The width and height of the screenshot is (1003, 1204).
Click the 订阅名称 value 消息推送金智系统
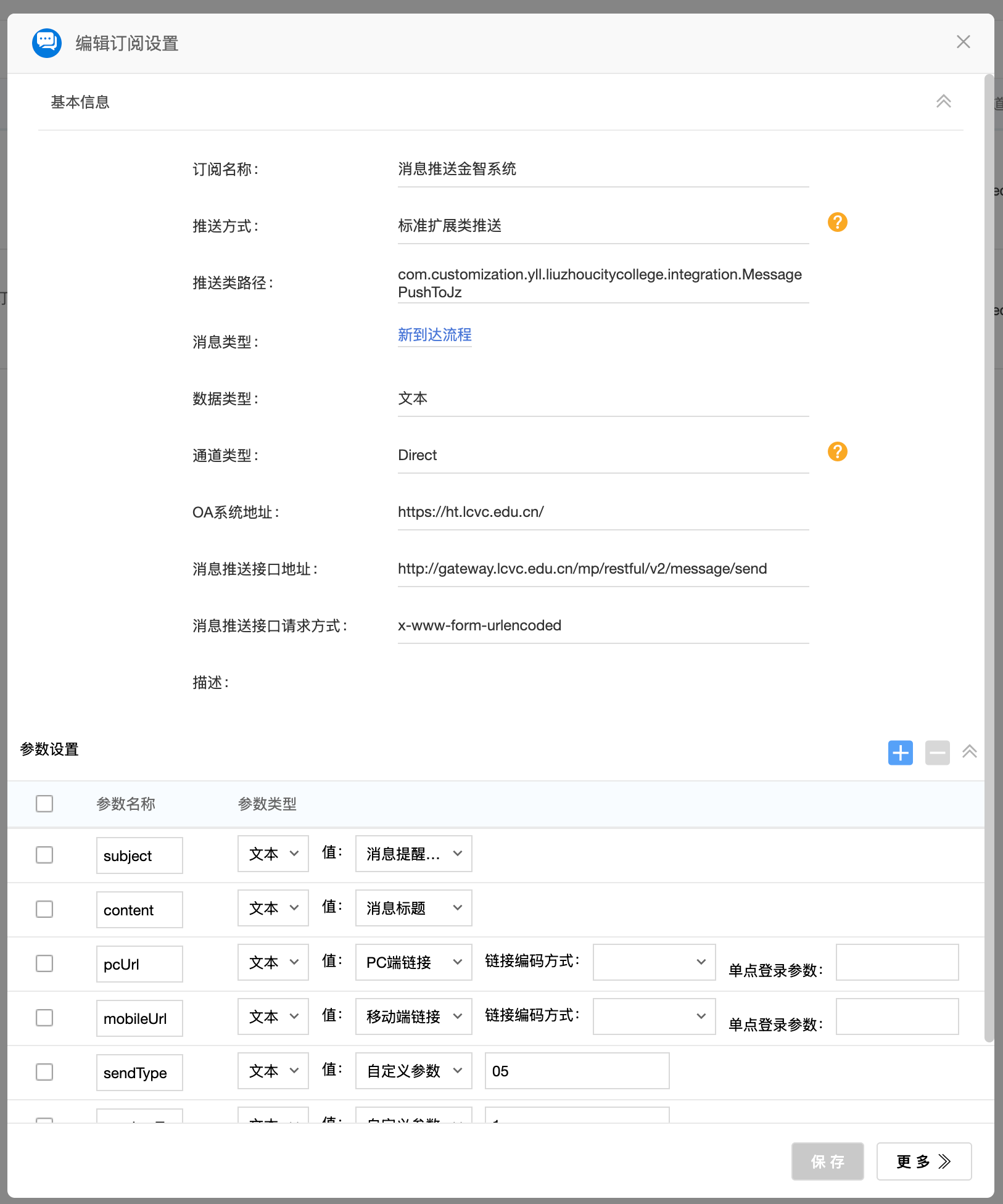click(x=457, y=169)
